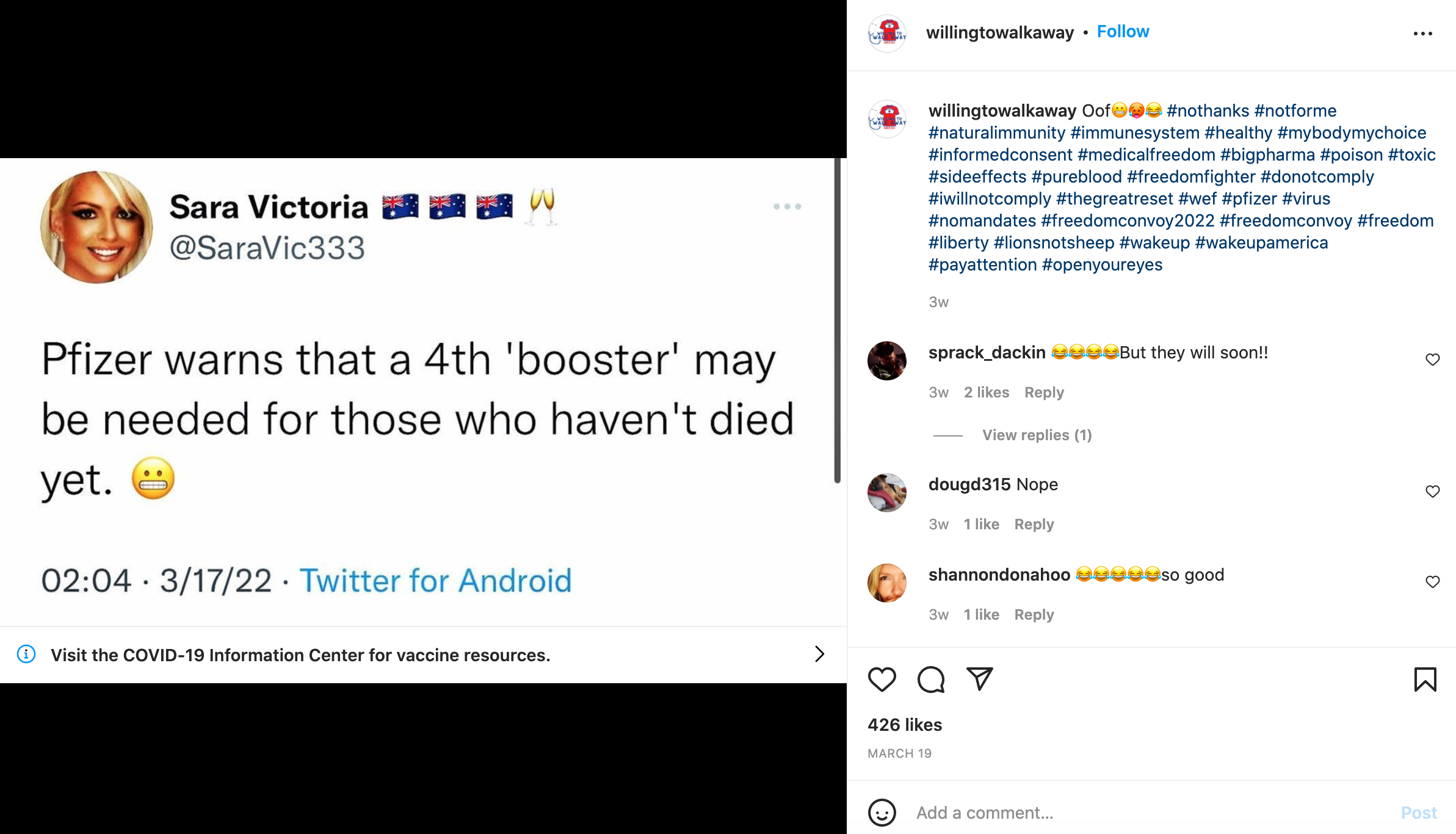Like dougd315's Nope comment
The image size is (1456, 834).
coord(1432,491)
